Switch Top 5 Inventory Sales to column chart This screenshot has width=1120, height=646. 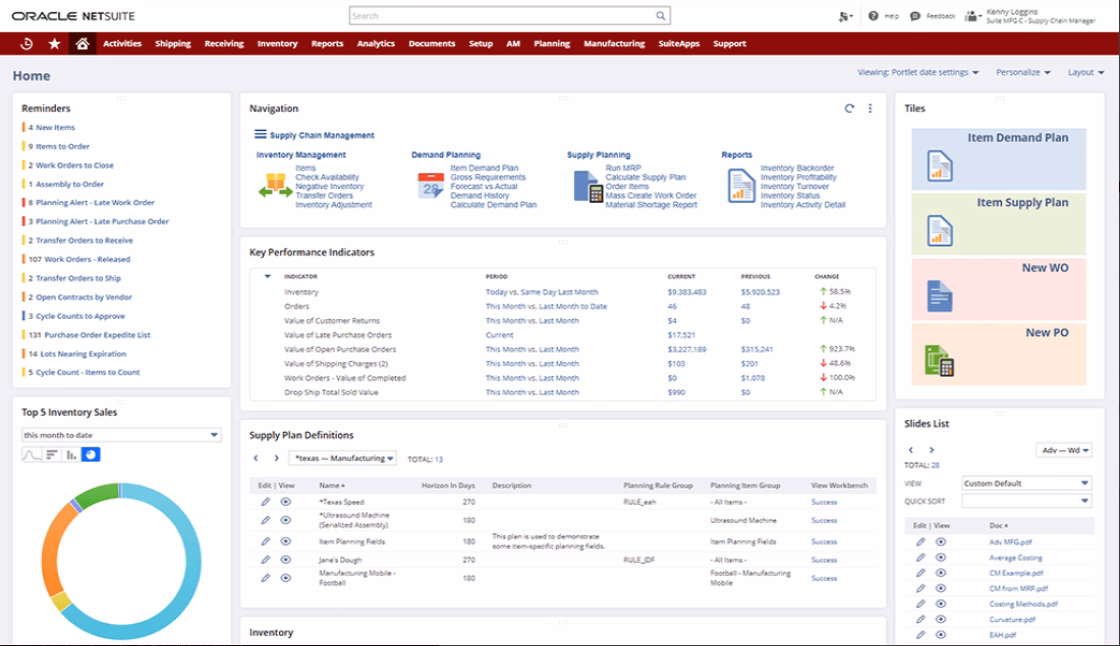pyautogui.click(x=71, y=455)
